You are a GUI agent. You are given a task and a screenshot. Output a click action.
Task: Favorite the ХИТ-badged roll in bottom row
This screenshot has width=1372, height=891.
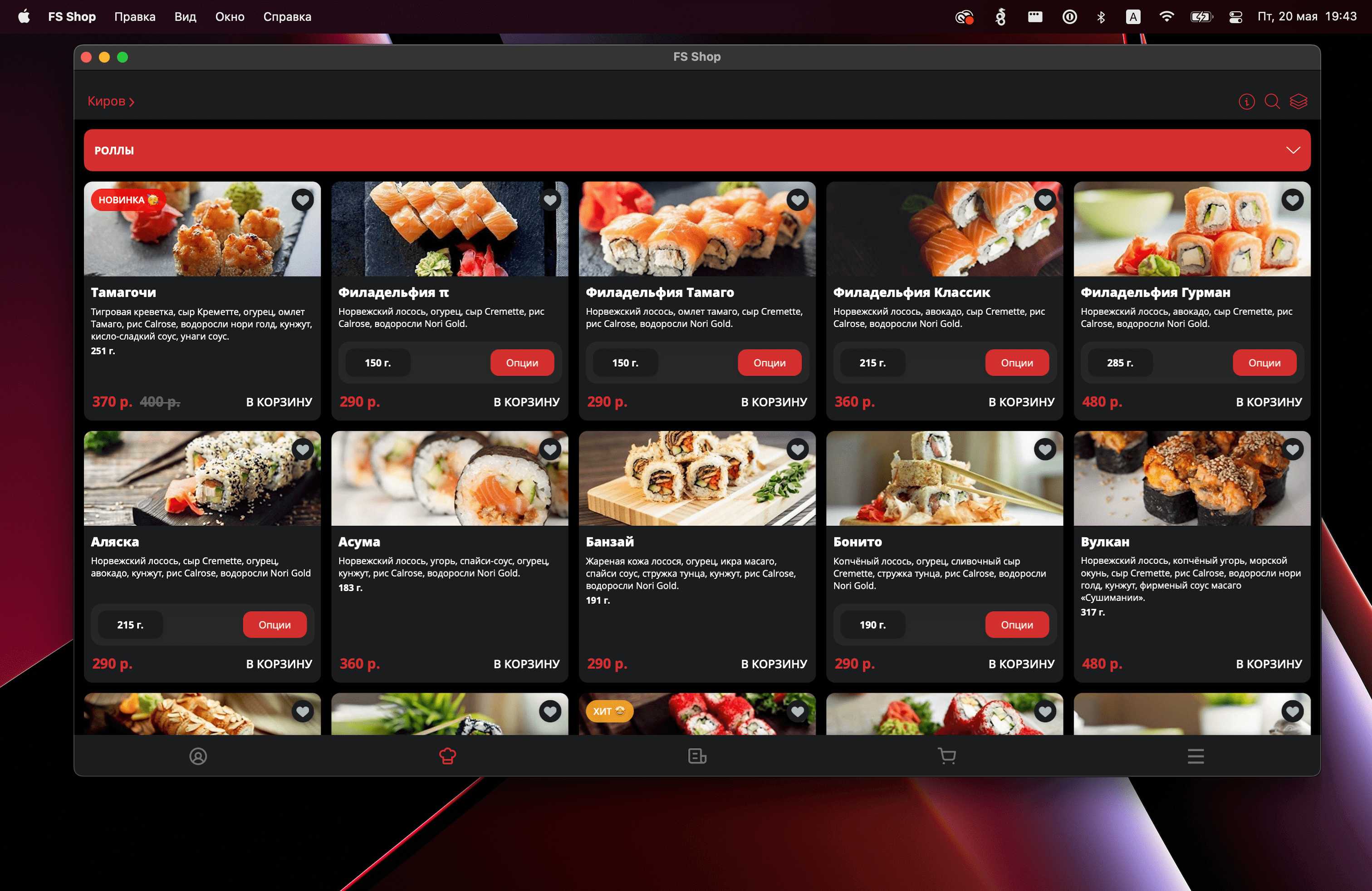[x=798, y=712]
